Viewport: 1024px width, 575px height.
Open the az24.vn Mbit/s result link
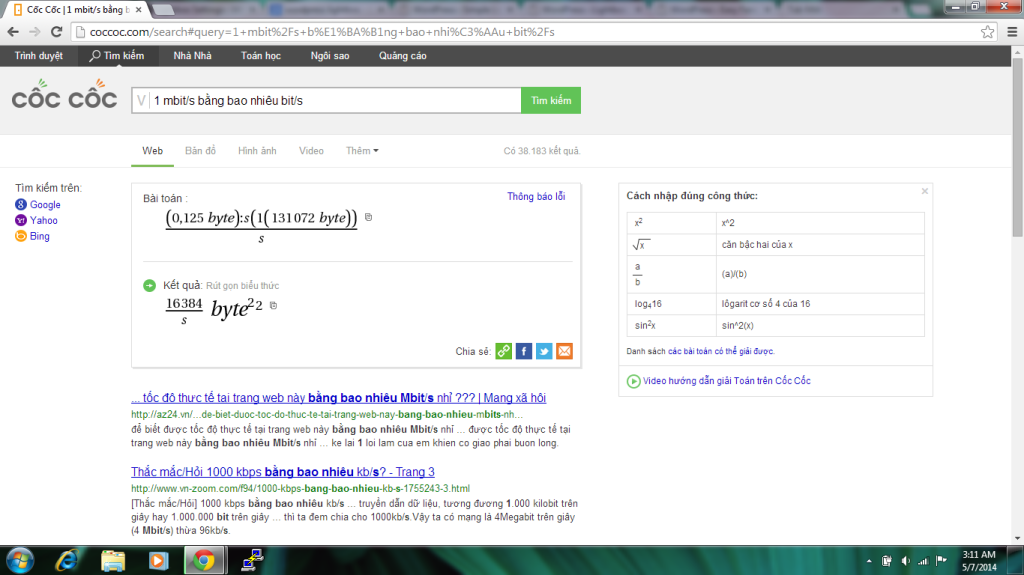click(x=338, y=398)
